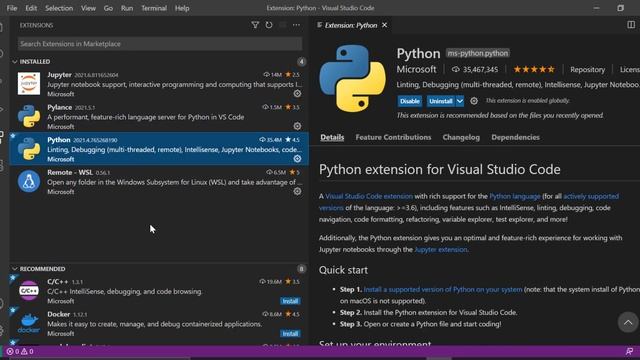Open Install a supported version of Python link
Viewport: 640px width, 360px height.
(442, 289)
